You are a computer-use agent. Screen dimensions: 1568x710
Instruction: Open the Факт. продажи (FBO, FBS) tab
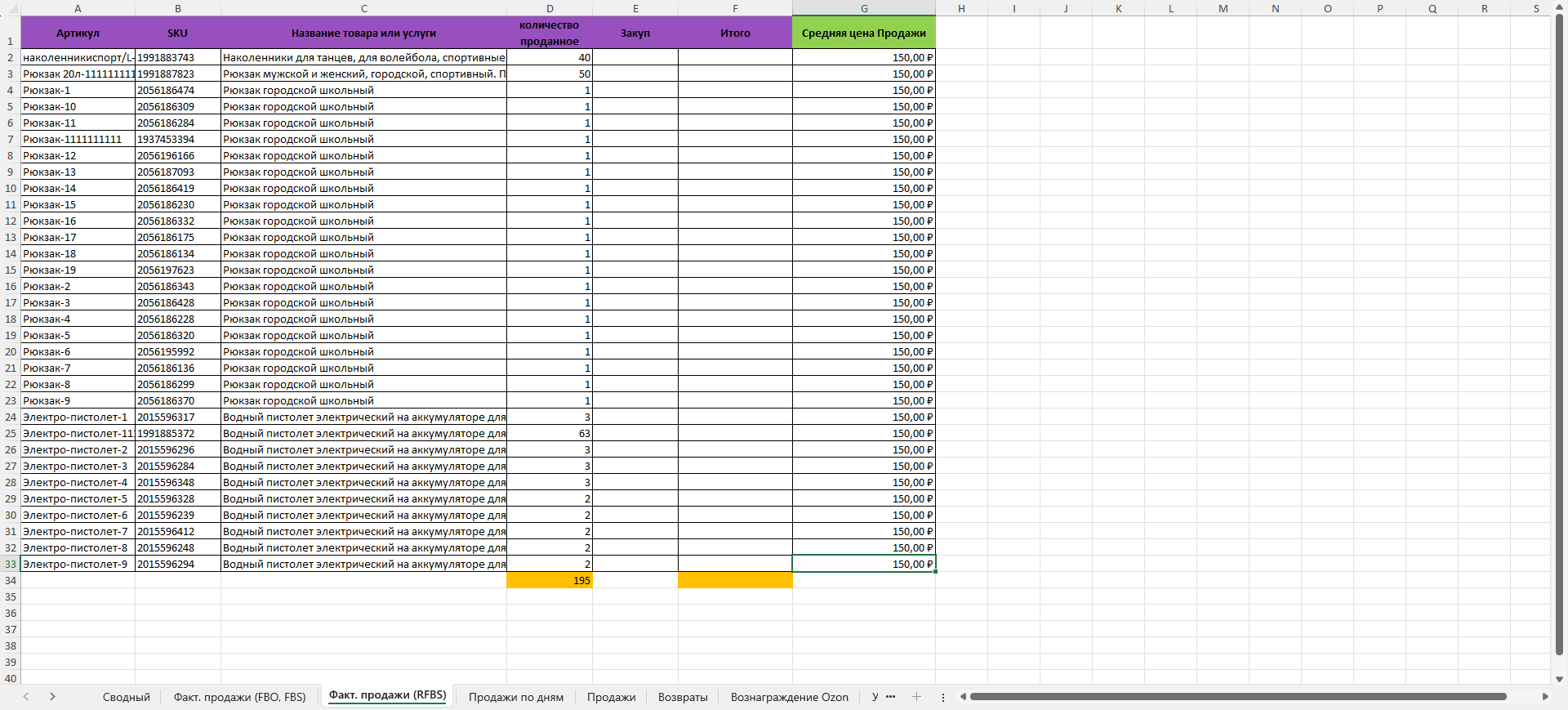(x=239, y=697)
